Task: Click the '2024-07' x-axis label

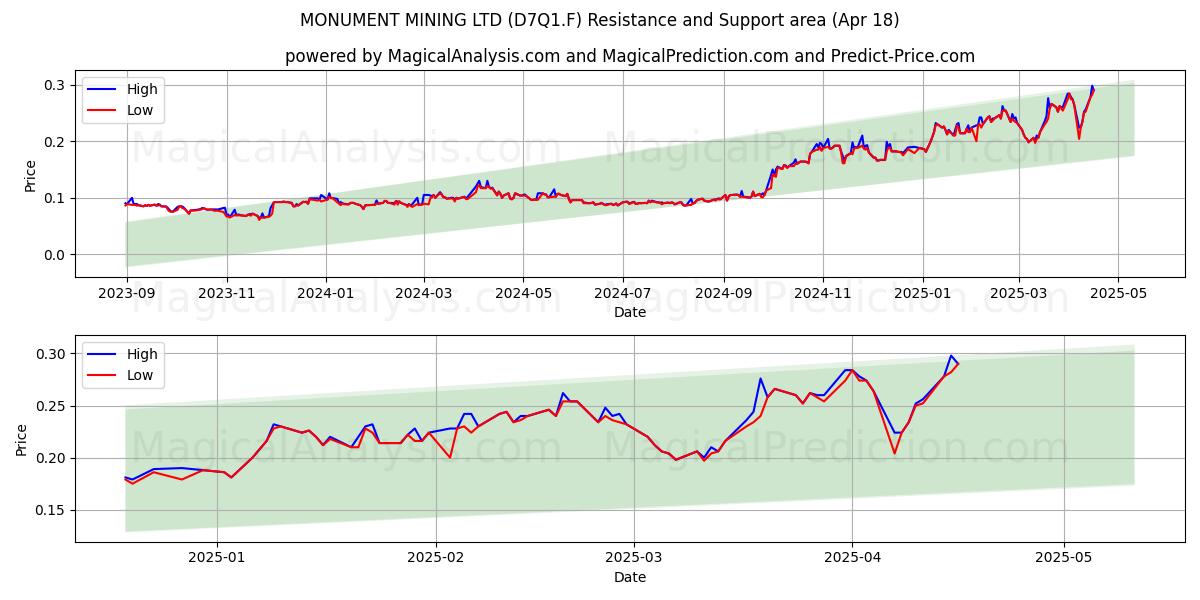Action: [x=623, y=294]
